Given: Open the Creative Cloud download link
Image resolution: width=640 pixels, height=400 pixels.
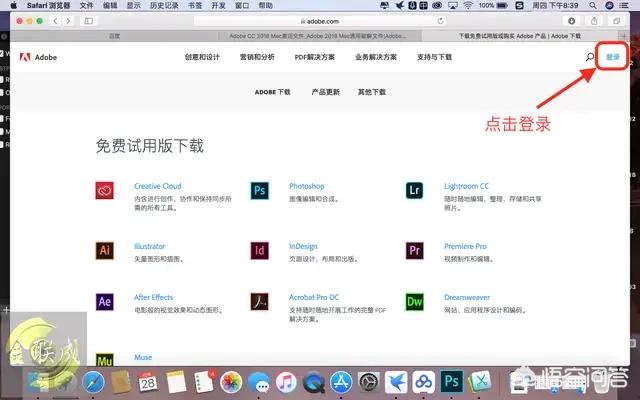Looking at the screenshot, I should tap(158, 186).
